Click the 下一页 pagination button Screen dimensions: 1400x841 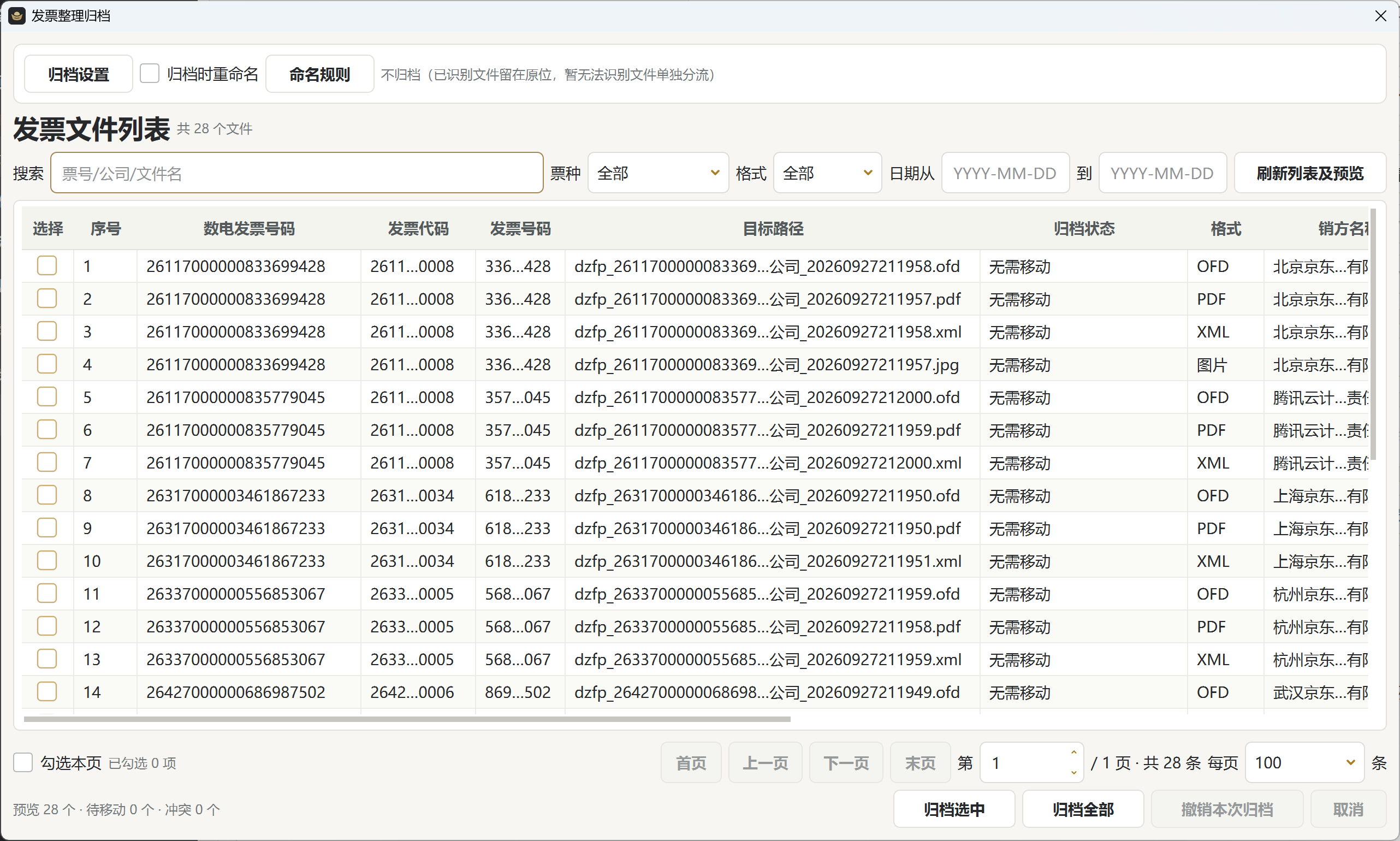(x=846, y=763)
